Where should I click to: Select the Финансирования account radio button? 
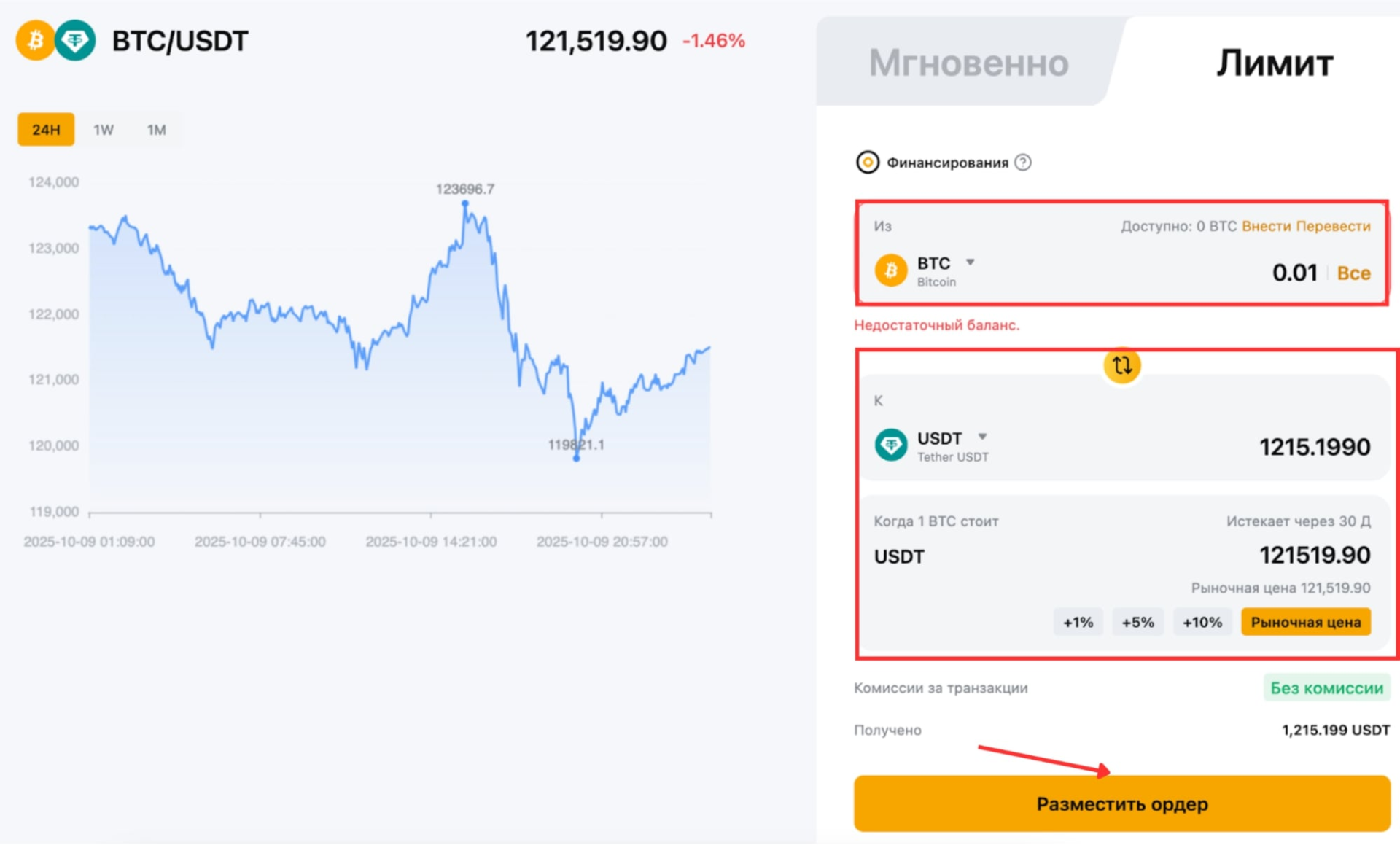point(867,162)
